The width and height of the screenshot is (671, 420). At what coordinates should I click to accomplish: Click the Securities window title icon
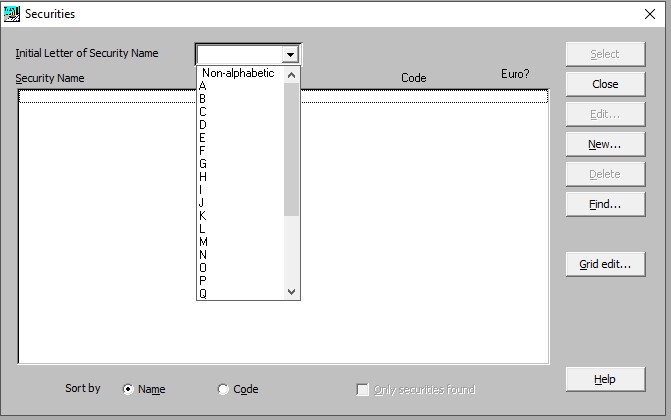pos(12,14)
